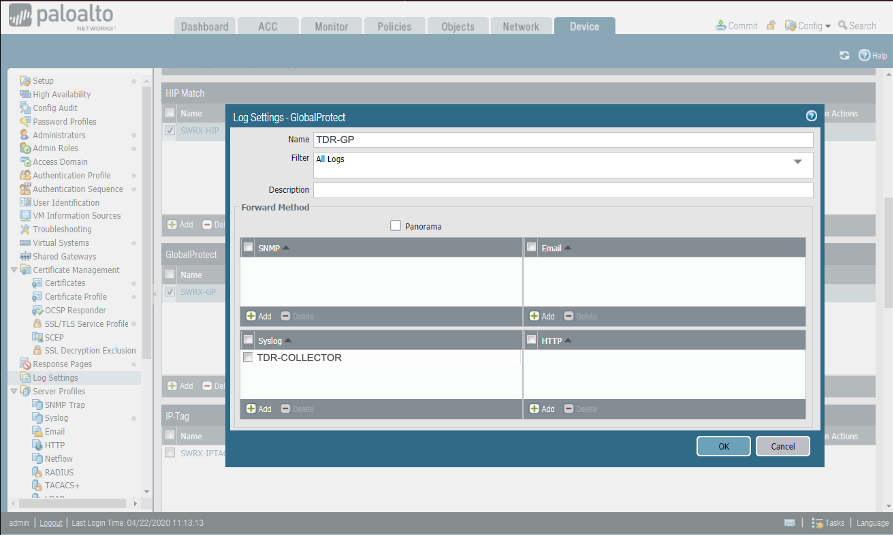
Task: Open the Filter All Logs dropdown
Action: [798, 162]
